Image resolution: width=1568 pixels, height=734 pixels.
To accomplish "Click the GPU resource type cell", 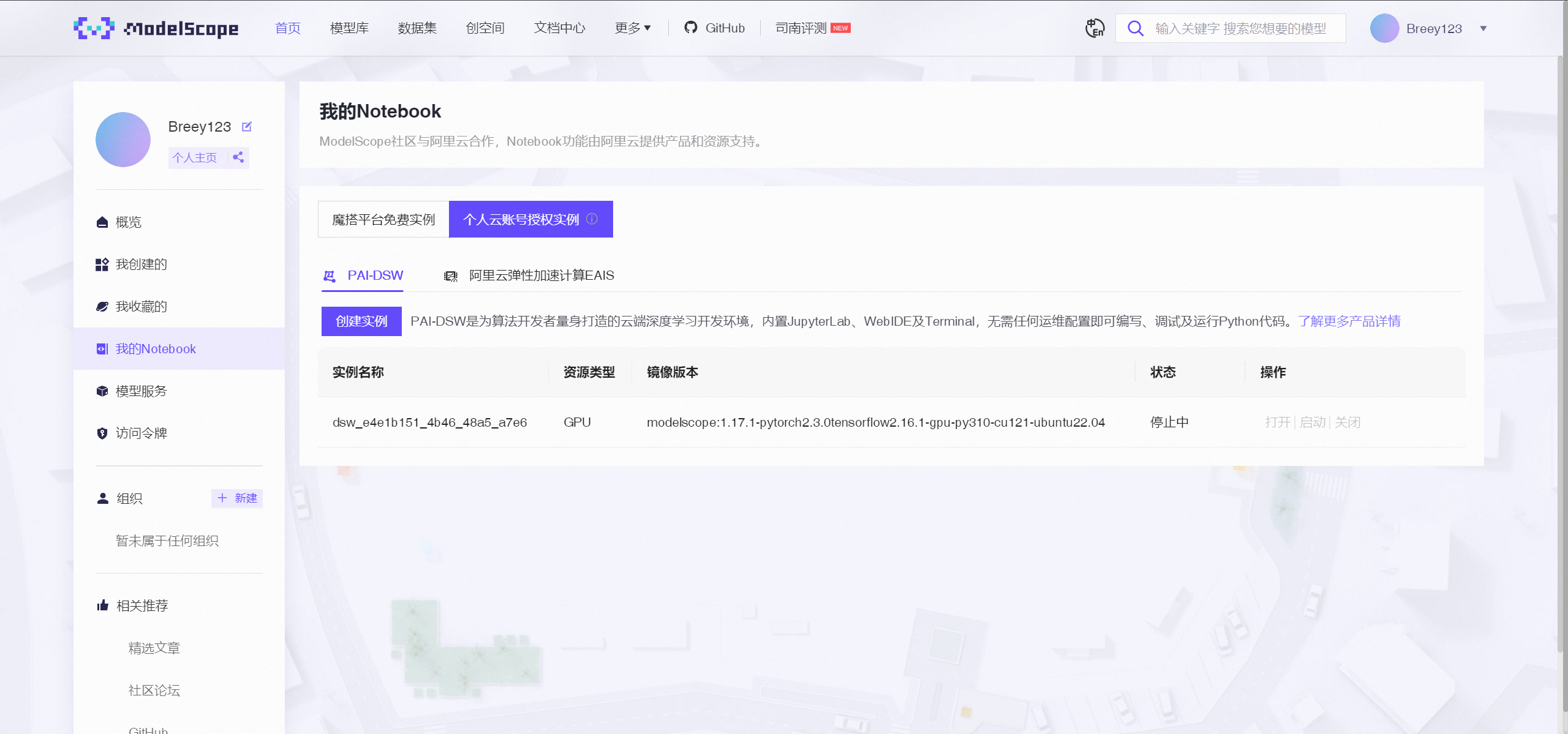I will point(577,422).
